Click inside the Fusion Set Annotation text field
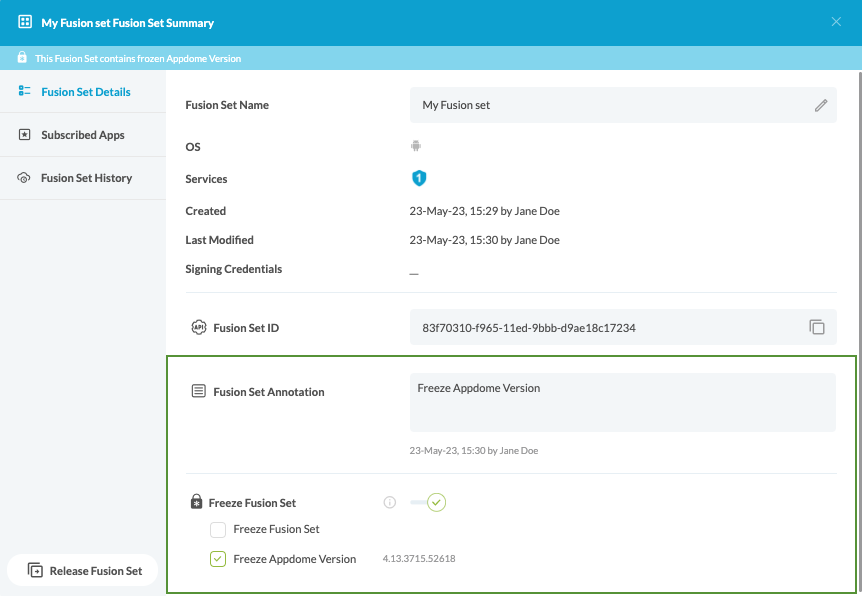The height and width of the screenshot is (596, 862). coord(620,400)
